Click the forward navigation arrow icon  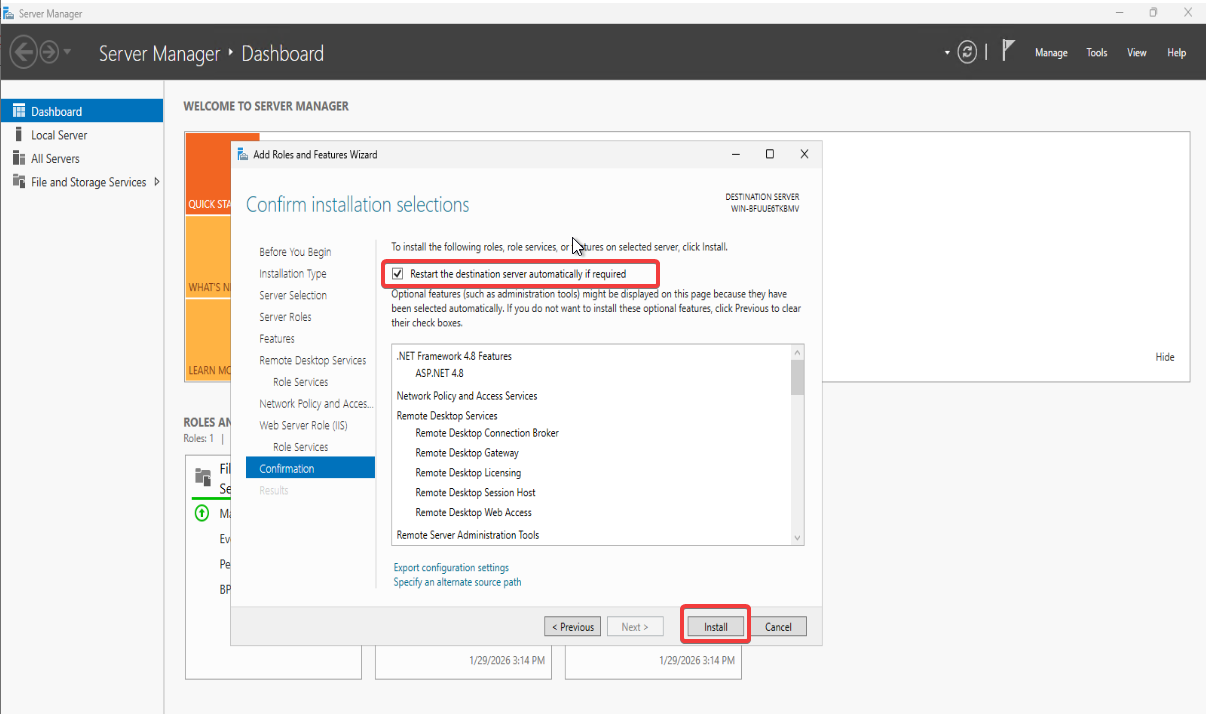[x=49, y=52]
